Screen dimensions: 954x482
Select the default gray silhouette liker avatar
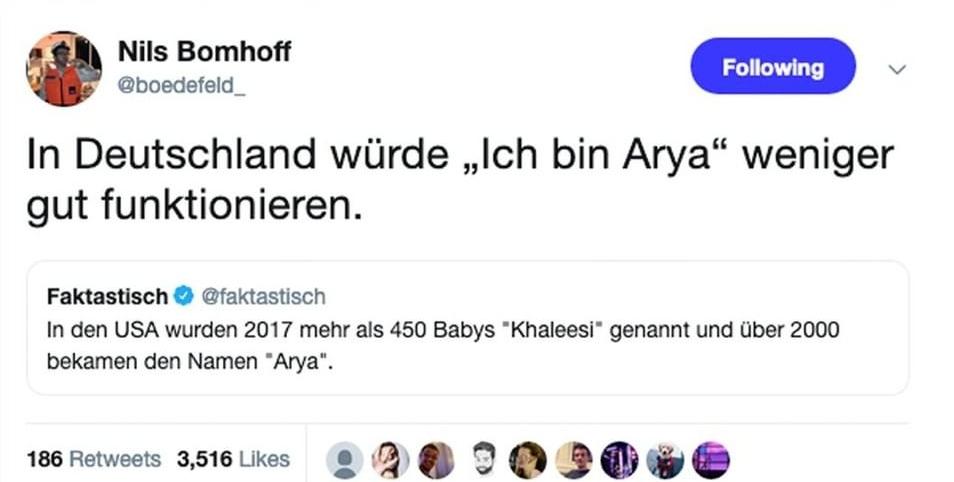click(344, 460)
